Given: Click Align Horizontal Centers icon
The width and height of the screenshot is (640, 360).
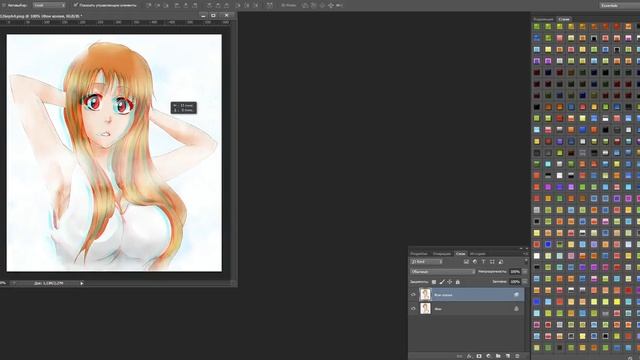Looking at the screenshot, I should [x=186, y=5].
